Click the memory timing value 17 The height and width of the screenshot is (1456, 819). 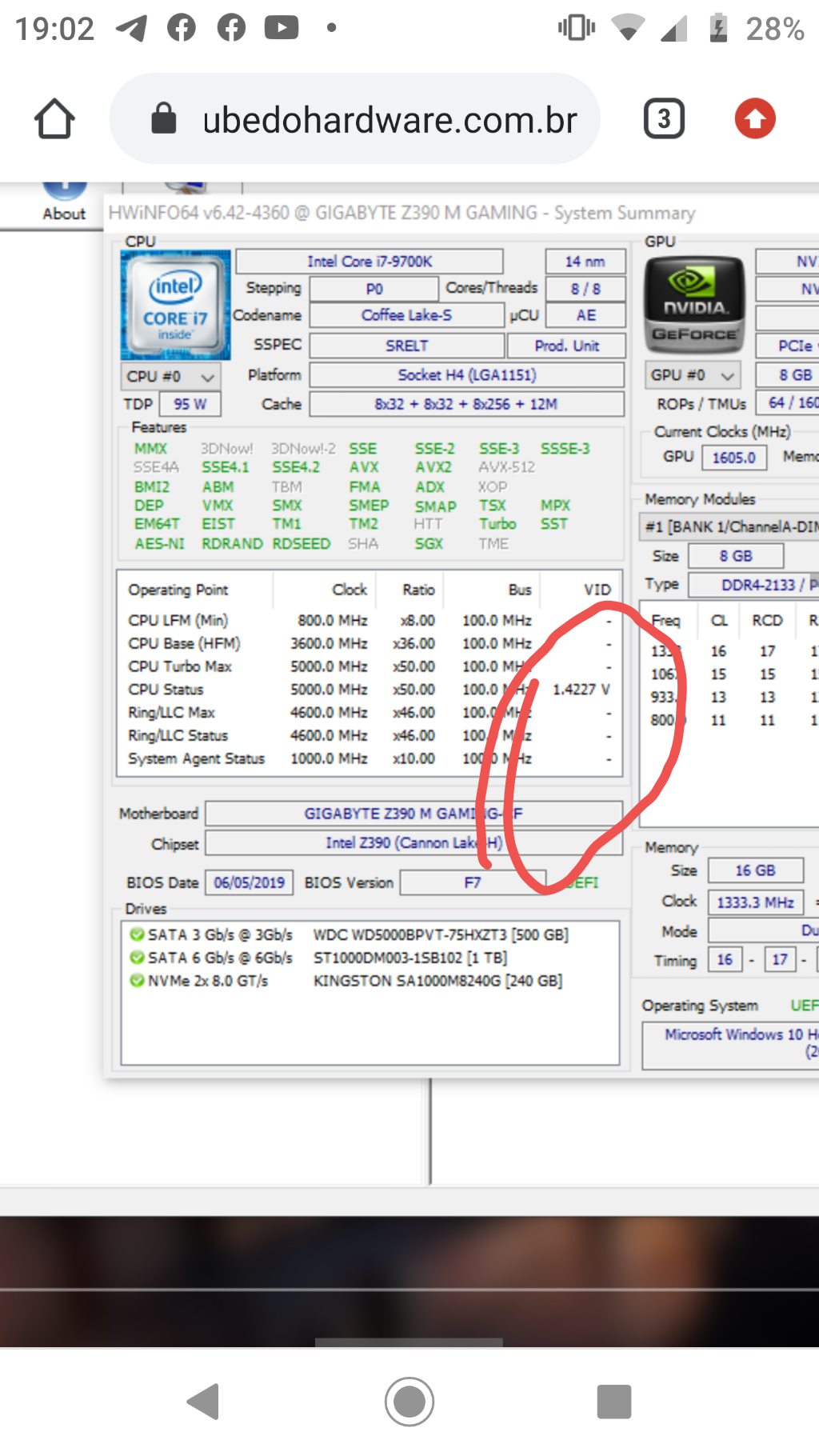pyautogui.click(x=780, y=959)
